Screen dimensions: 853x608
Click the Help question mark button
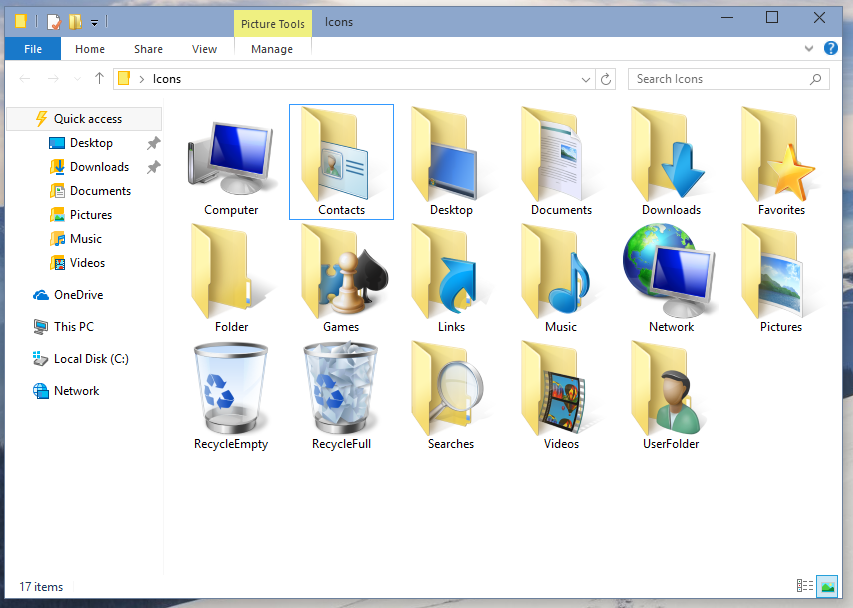pos(831,48)
